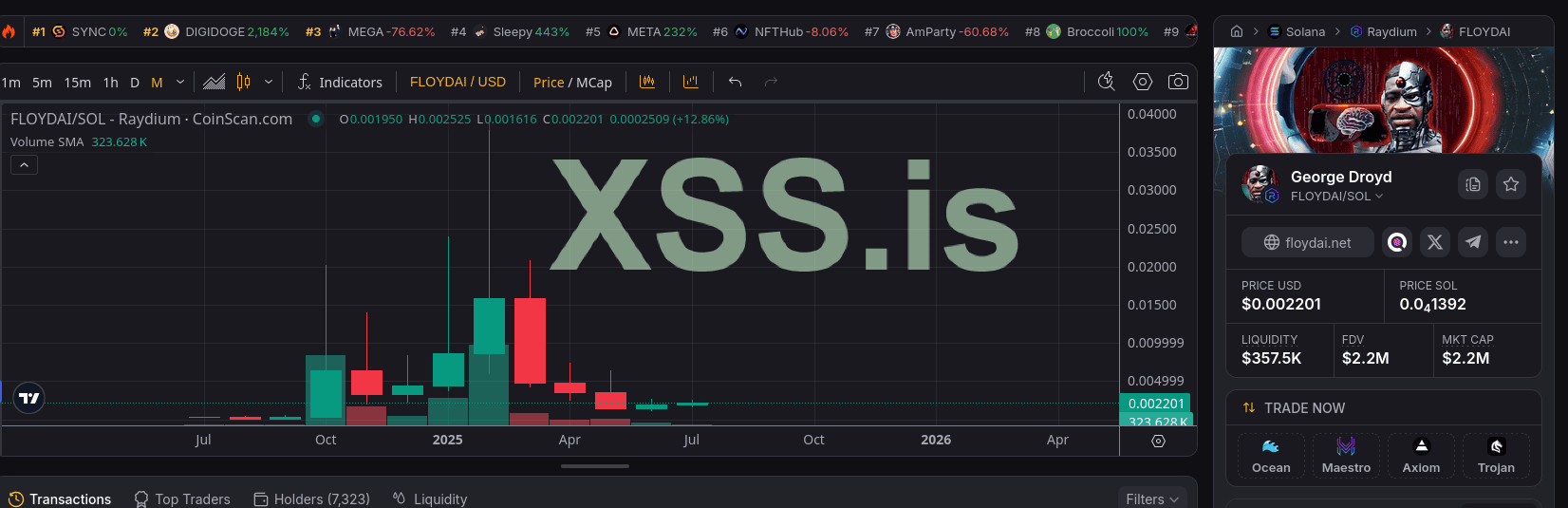Image resolution: width=1568 pixels, height=508 pixels.
Task: Select trending #2 DIGIDOGE token
Action: (x=216, y=31)
